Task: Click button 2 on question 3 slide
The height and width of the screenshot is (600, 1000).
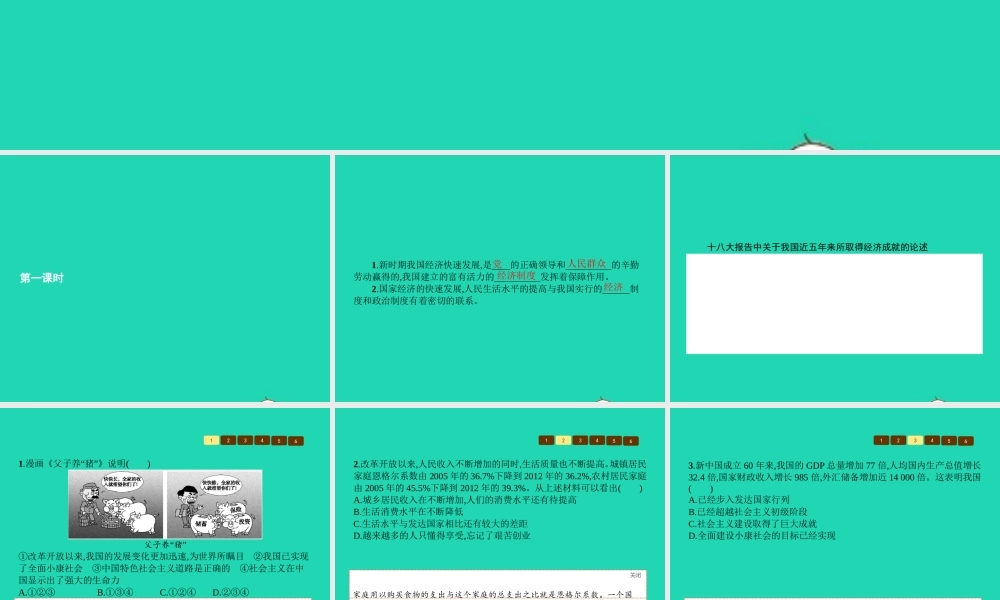Action: click(x=898, y=440)
